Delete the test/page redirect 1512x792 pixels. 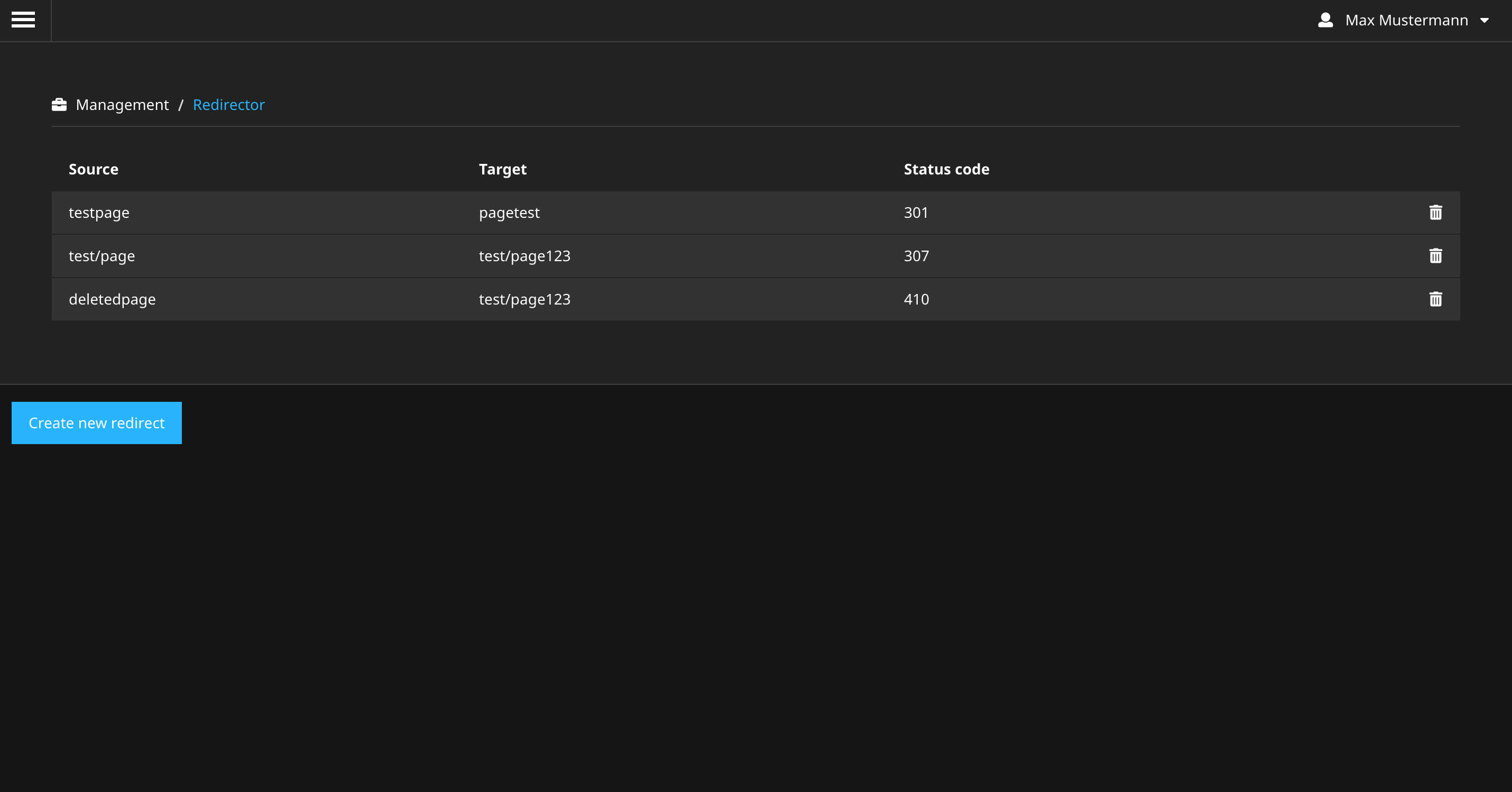click(1436, 256)
